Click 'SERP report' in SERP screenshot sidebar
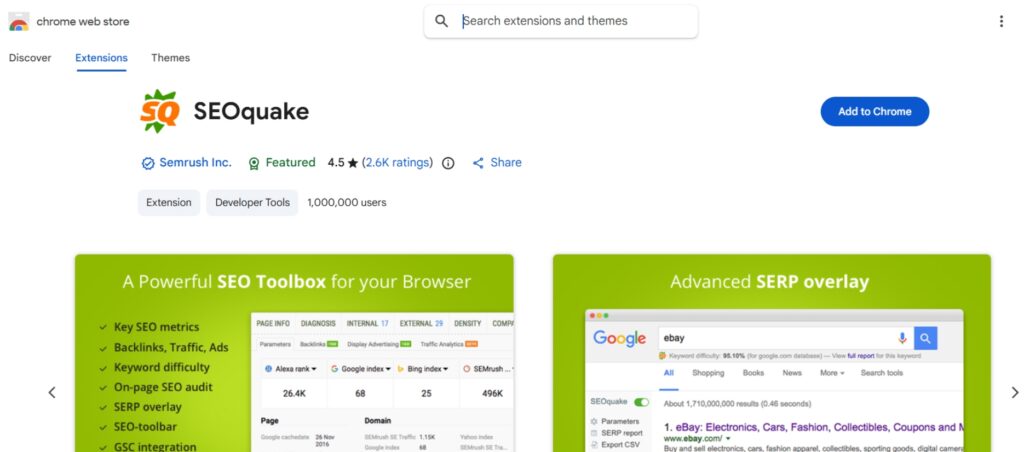The image size is (1024, 452). coord(622,433)
